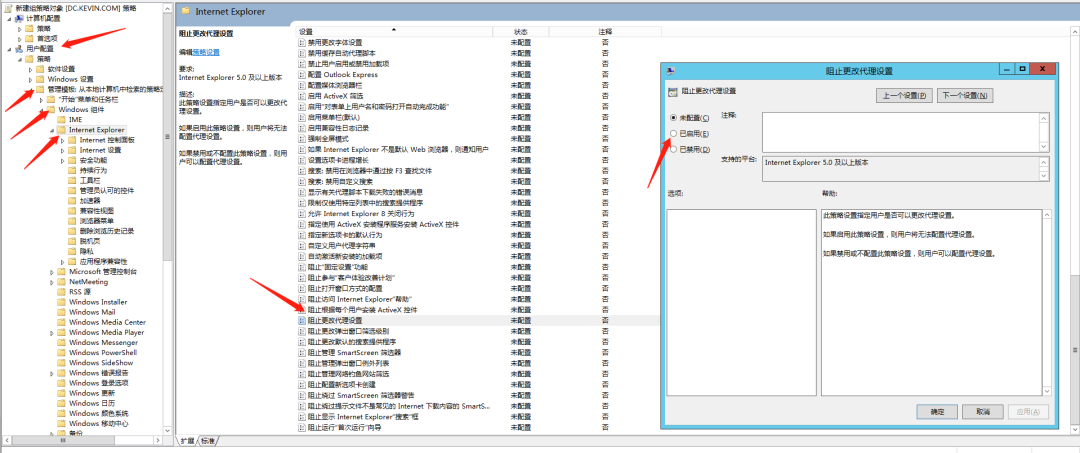The width and height of the screenshot is (1080, 453).
Task: Expand the Windows Media Player node
Action: click(x=52, y=333)
